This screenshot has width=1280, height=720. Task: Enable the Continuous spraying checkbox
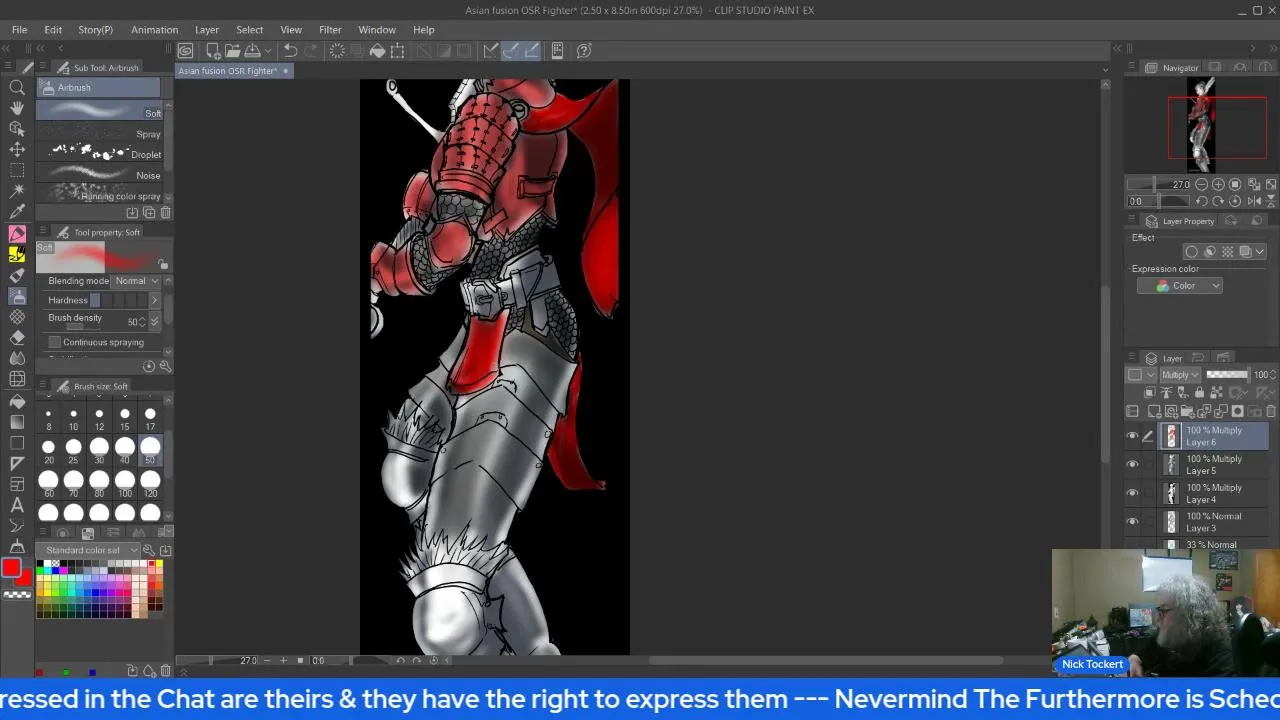click(x=55, y=342)
